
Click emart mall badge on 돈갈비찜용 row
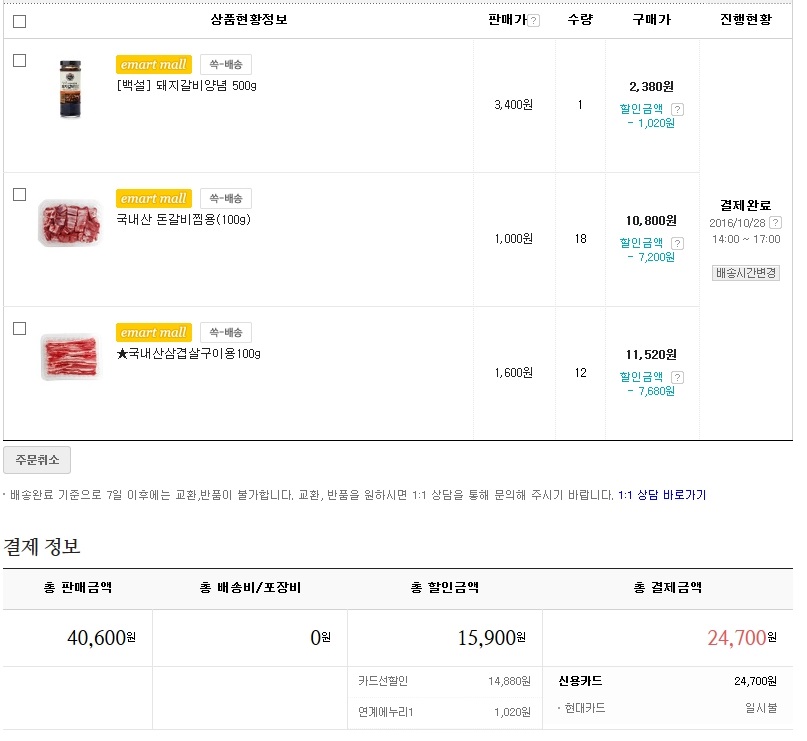click(153, 198)
